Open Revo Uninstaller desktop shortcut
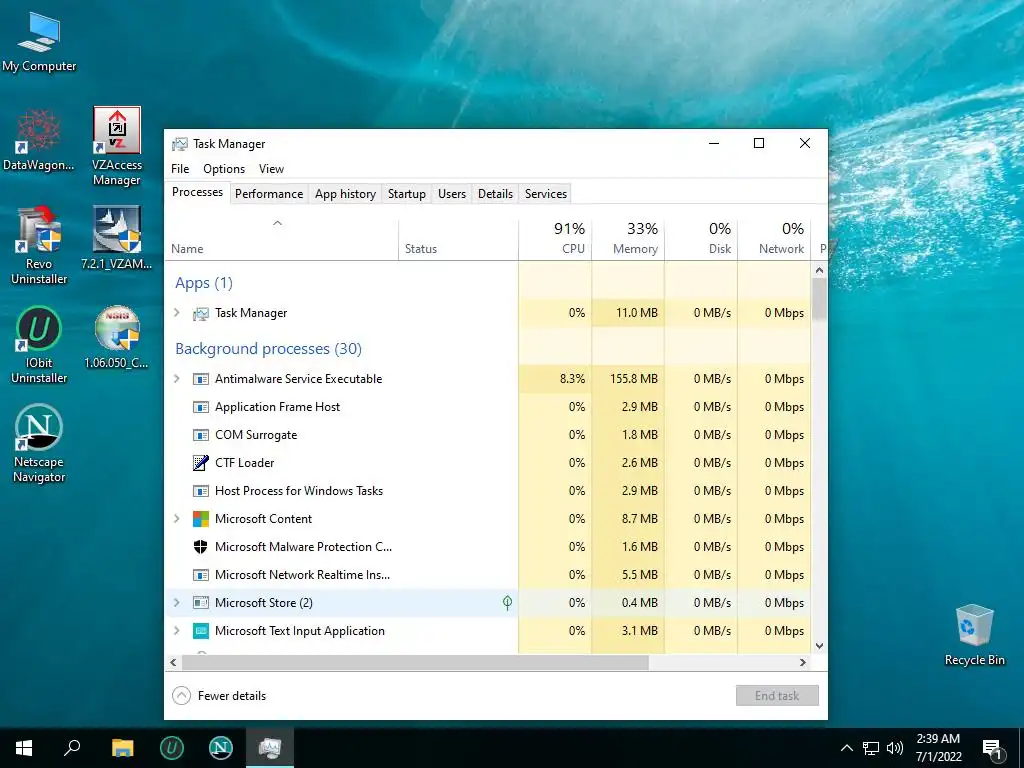The width and height of the screenshot is (1024, 768). (x=39, y=246)
